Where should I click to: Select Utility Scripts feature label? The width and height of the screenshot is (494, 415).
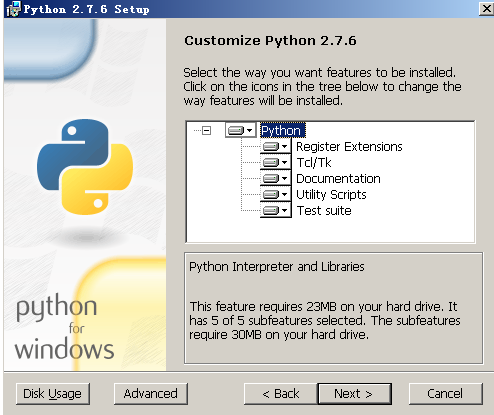click(x=331, y=195)
